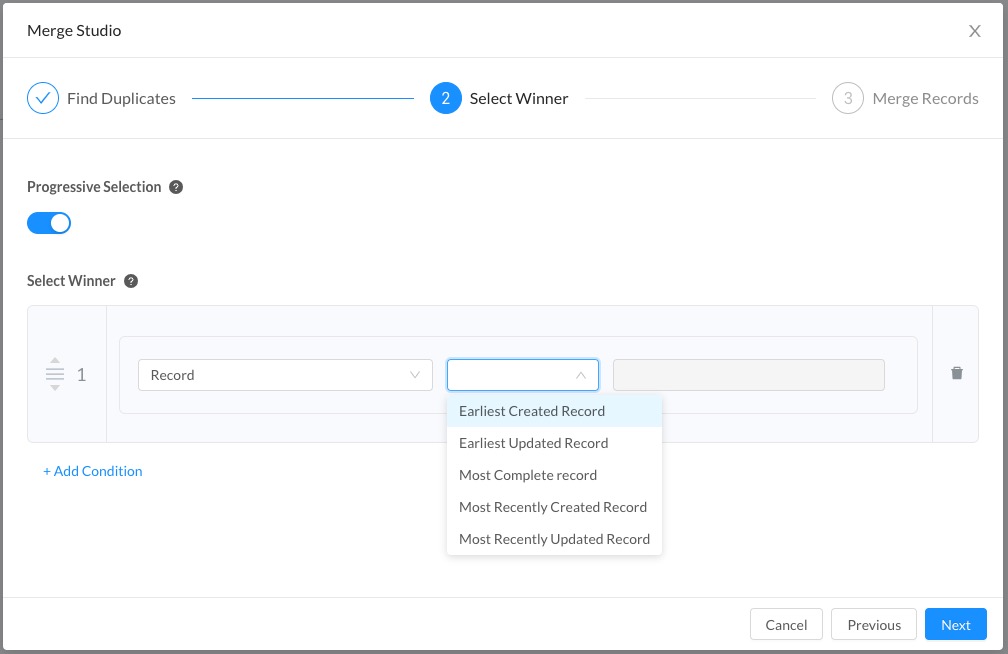Choose Earliest Created Record option
Viewport: 1008px width, 654px height.
554,411
